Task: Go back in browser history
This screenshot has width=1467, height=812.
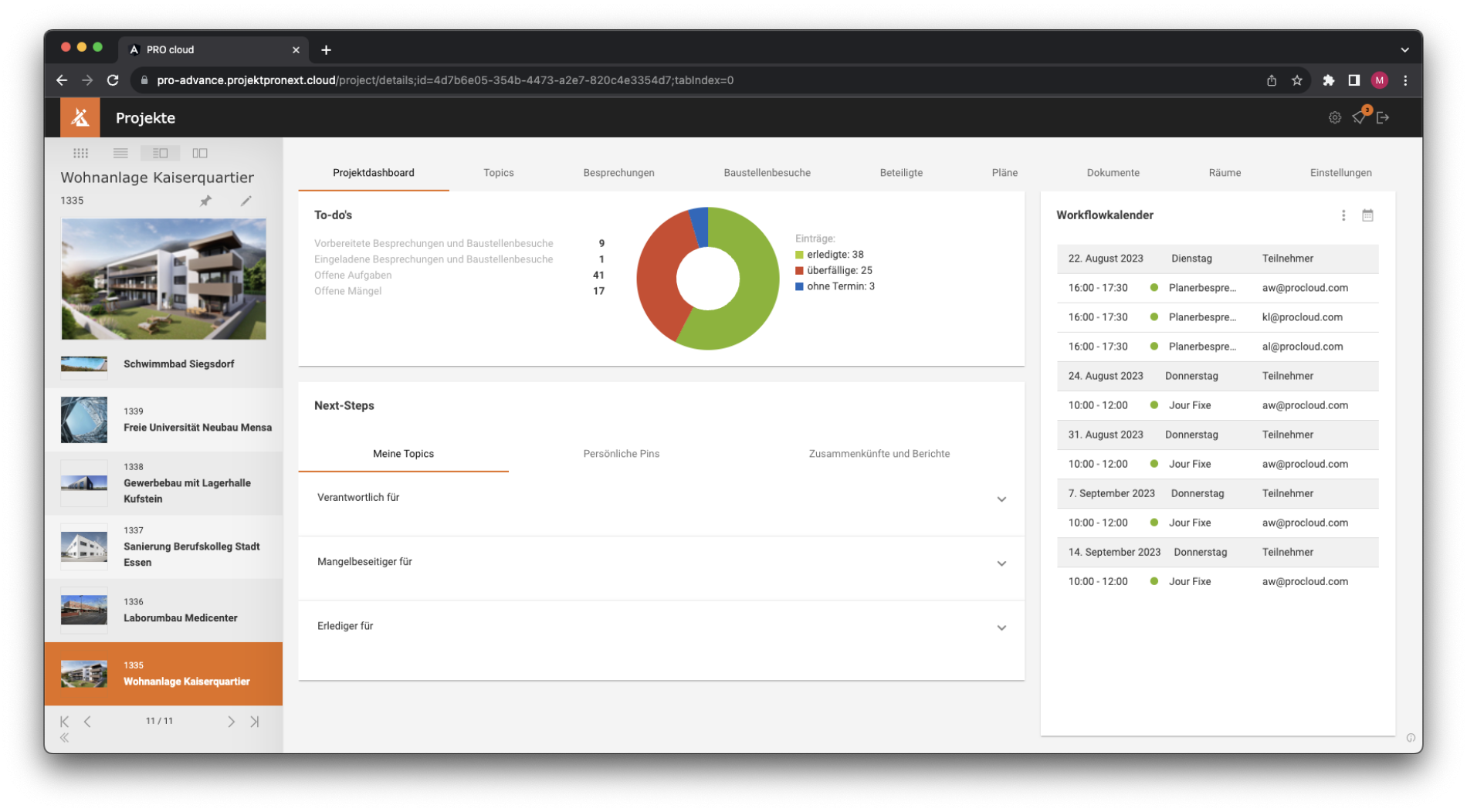Action: click(62, 80)
